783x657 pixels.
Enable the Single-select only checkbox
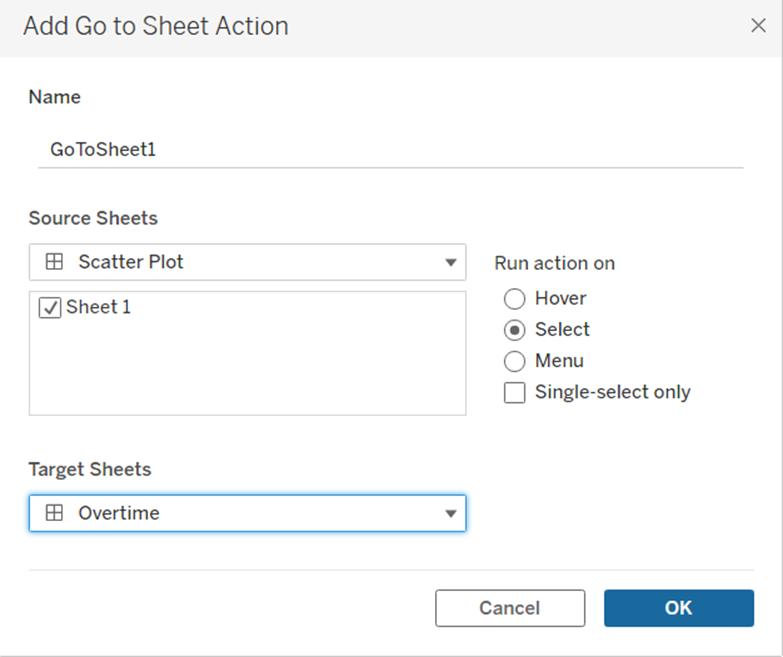(515, 393)
